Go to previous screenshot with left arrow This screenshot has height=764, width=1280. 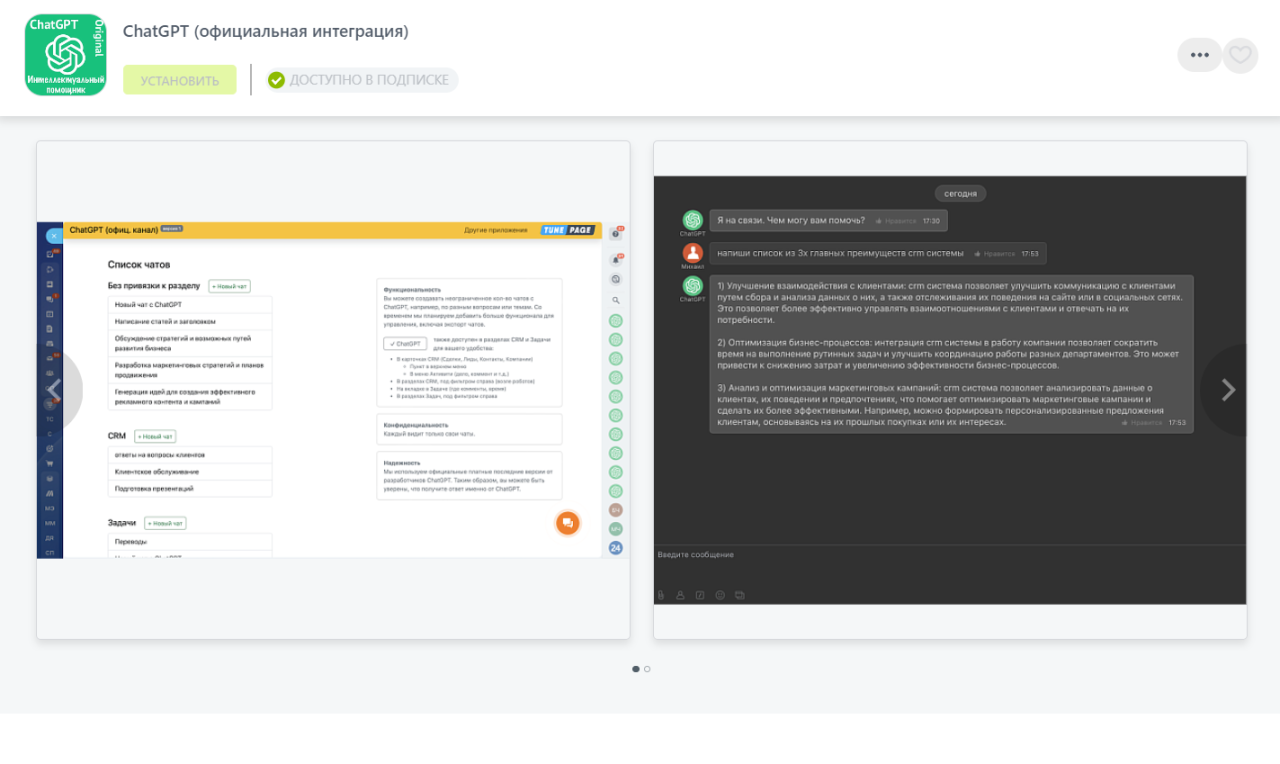click(54, 390)
